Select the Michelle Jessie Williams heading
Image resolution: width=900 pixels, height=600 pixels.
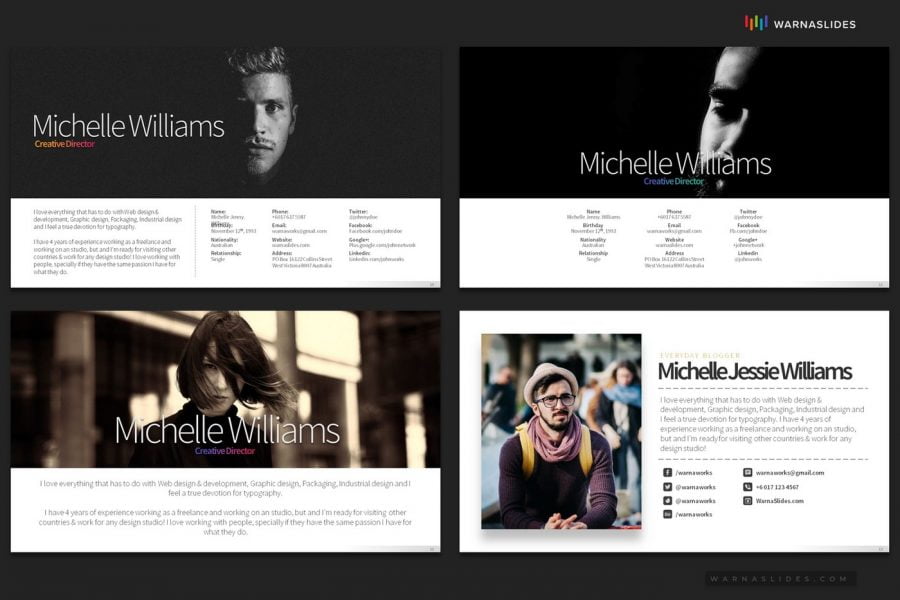click(757, 372)
